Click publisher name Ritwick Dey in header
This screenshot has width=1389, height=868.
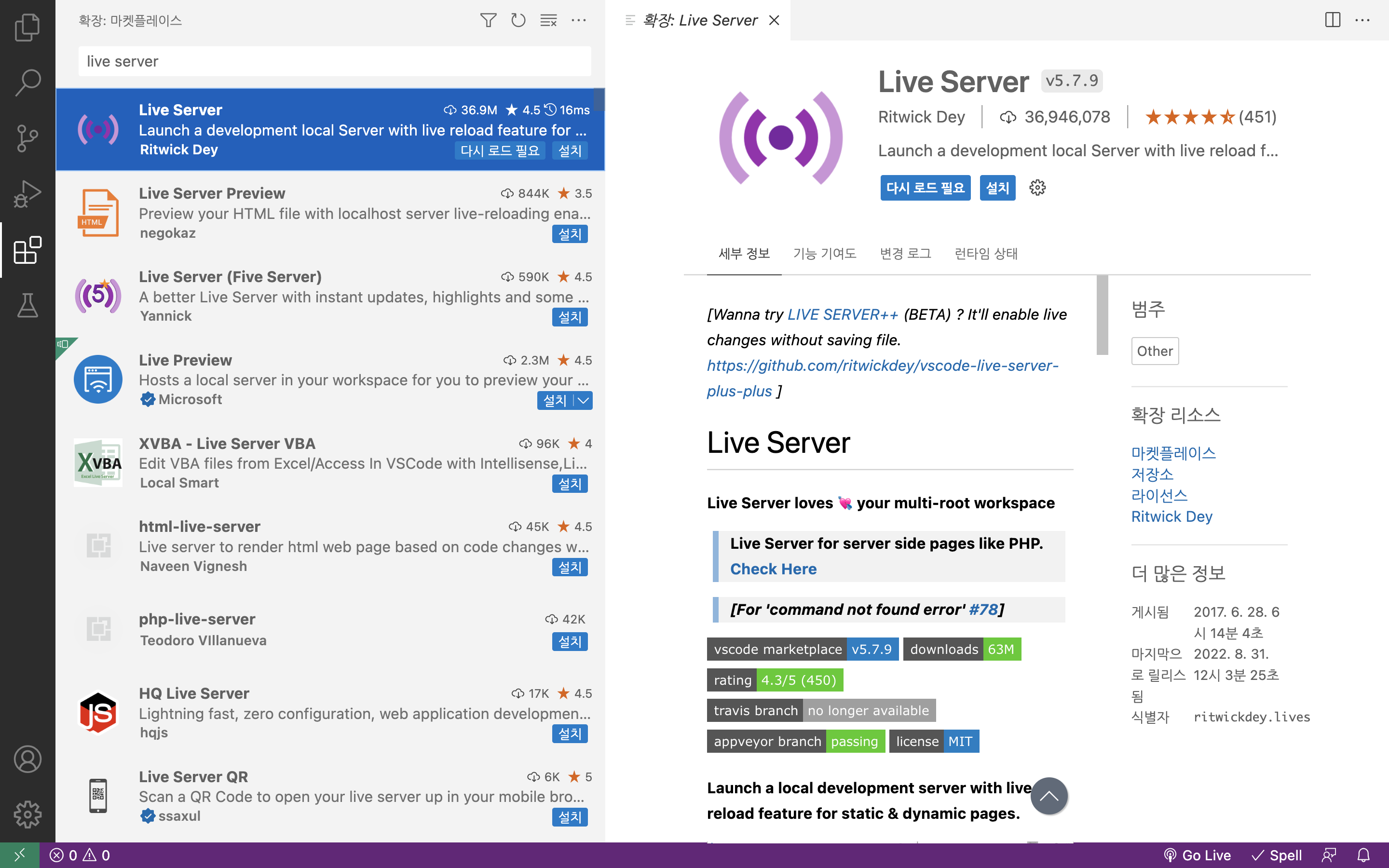pyautogui.click(x=921, y=117)
